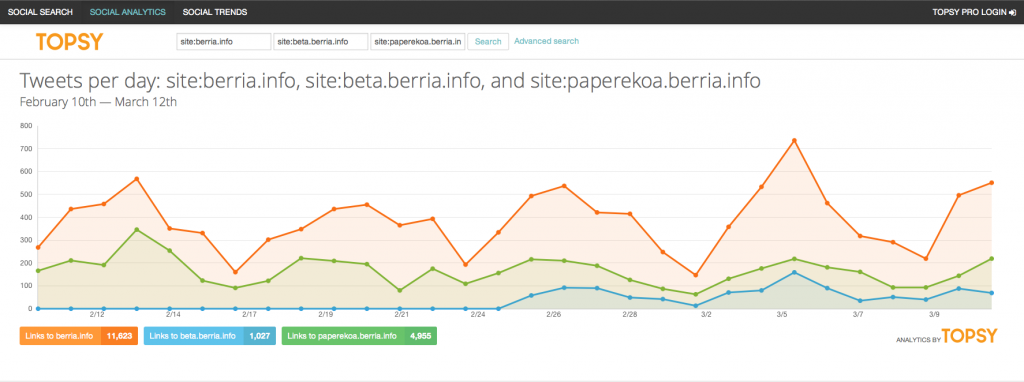
Task: Open the Social Analytics tab
Action: (x=127, y=12)
